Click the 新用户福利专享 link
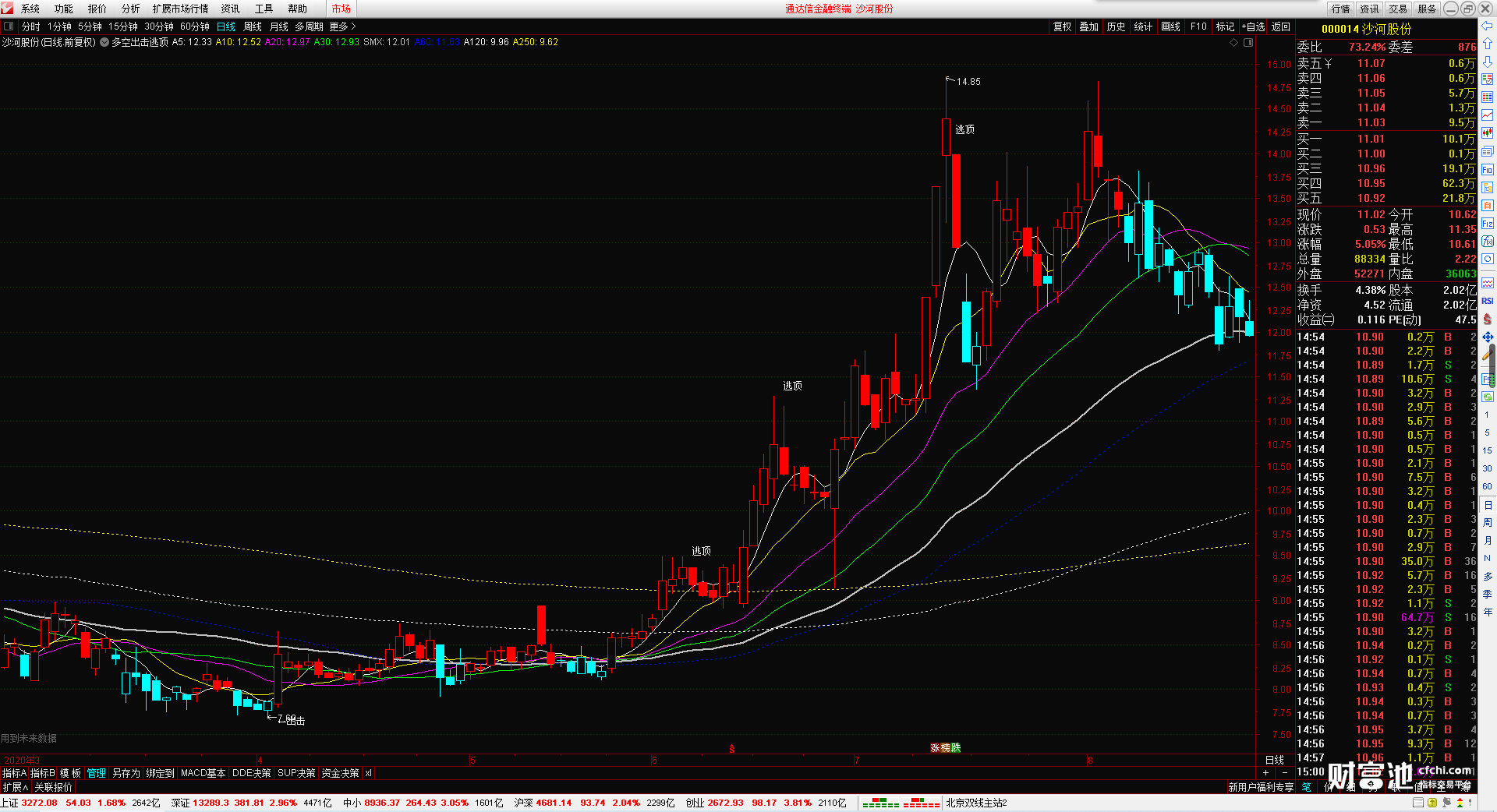The image size is (1497, 812). [1261, 787]
